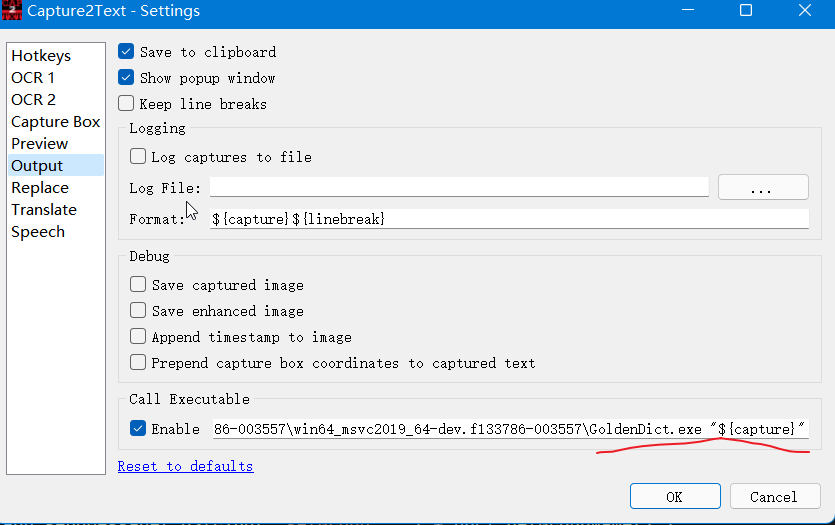Browse for log file with ... button
Image resolution: width=835 pixels, height=525 pixels.
tap(763, 187)
